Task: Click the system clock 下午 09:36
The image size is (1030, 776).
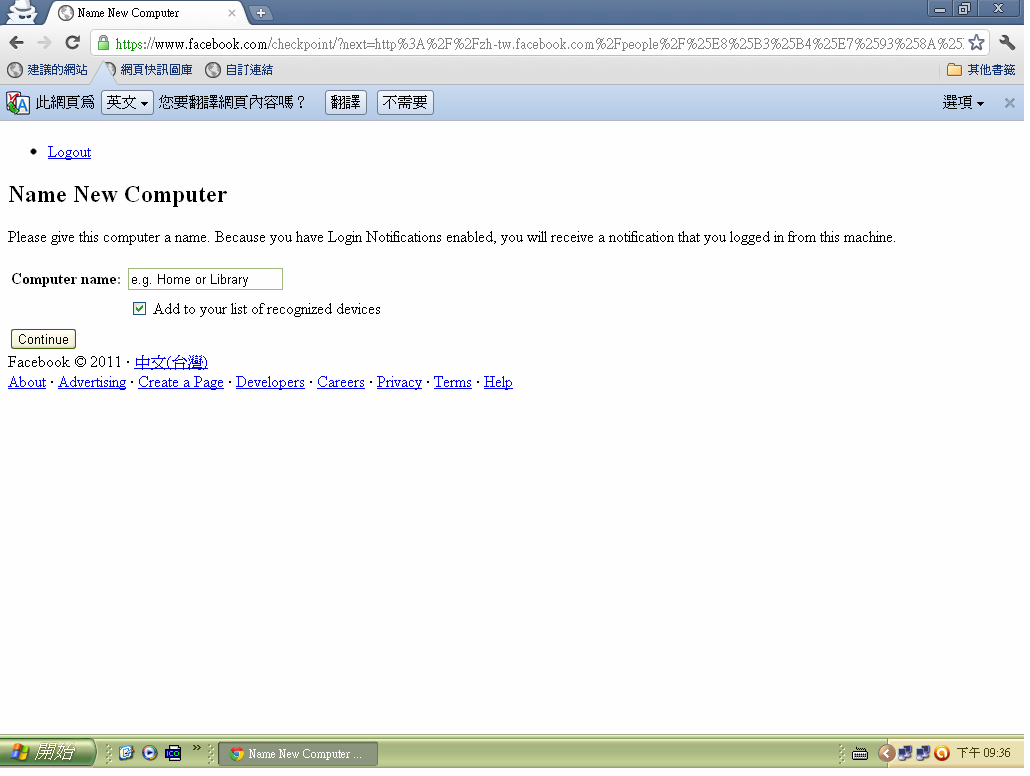Action: (983, 753)
